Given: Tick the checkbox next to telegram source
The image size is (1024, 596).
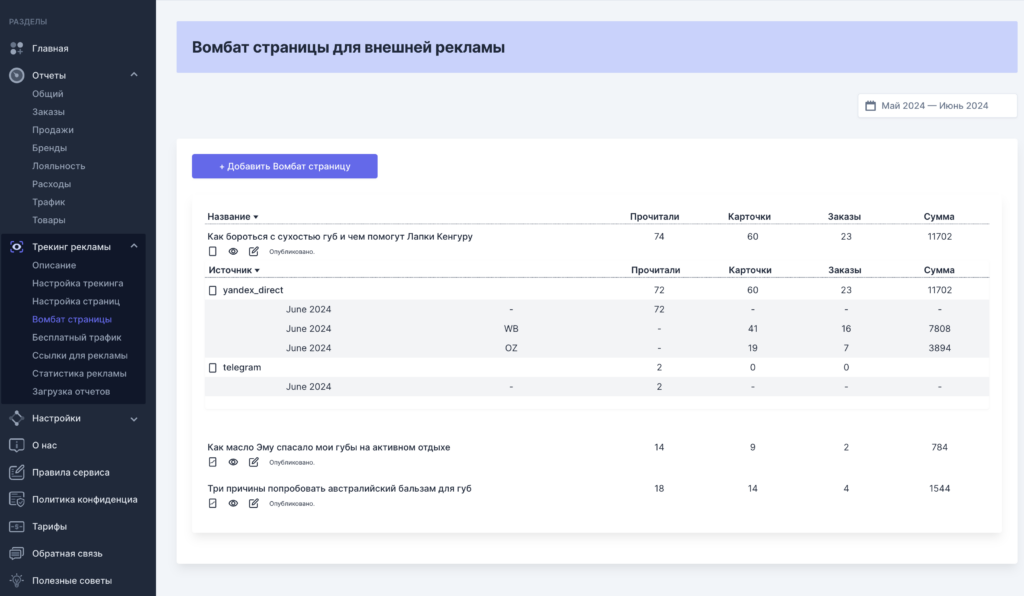Looking at the screenshot, I should point(212,368).
